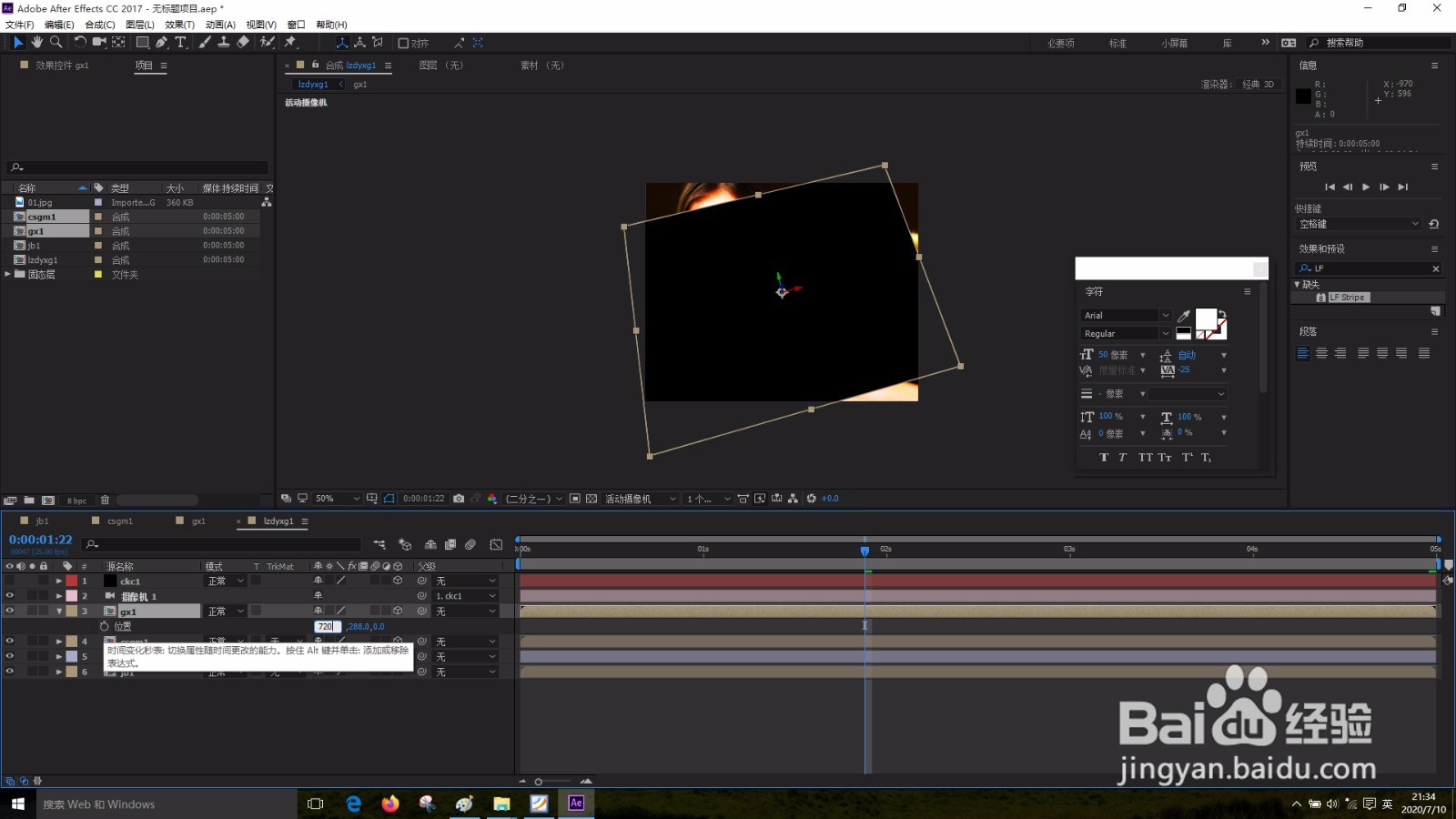This screenshot has width=1456, height=819.
Task: Create a new folder in project panel
Action: point(29,500)
